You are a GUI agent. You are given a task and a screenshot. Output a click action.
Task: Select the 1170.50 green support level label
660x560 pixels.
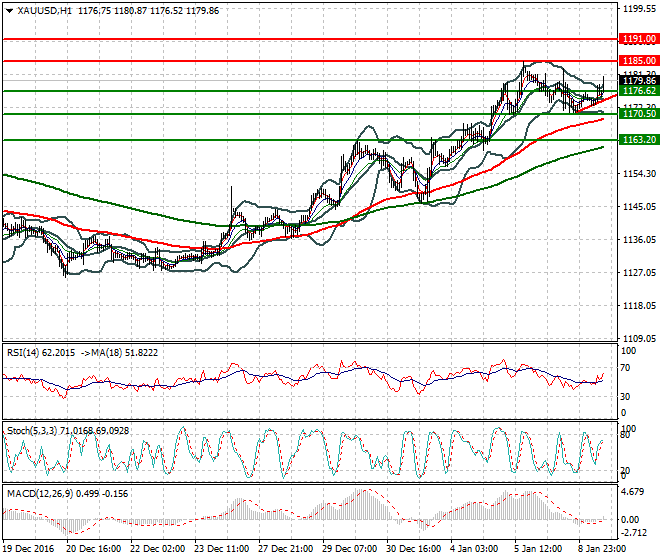tap(639, 114)
